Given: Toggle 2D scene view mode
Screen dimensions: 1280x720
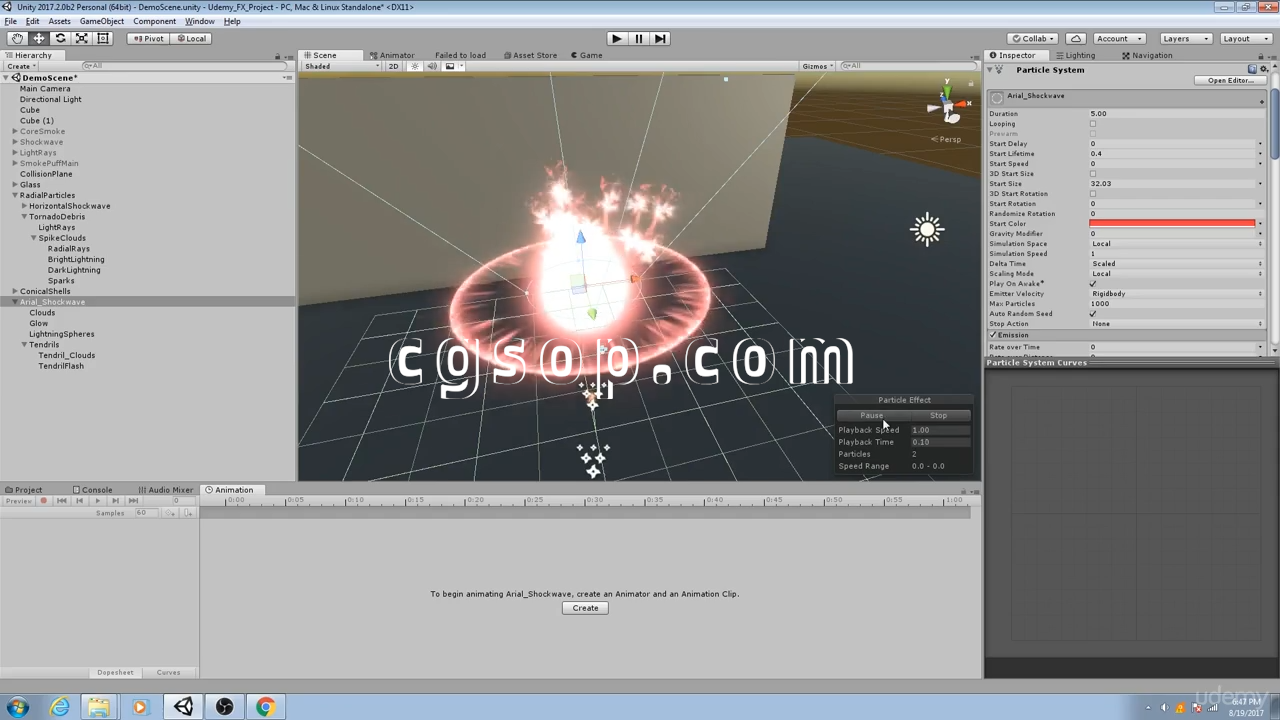Looking at the screenshot, I should tap(393, 66).
